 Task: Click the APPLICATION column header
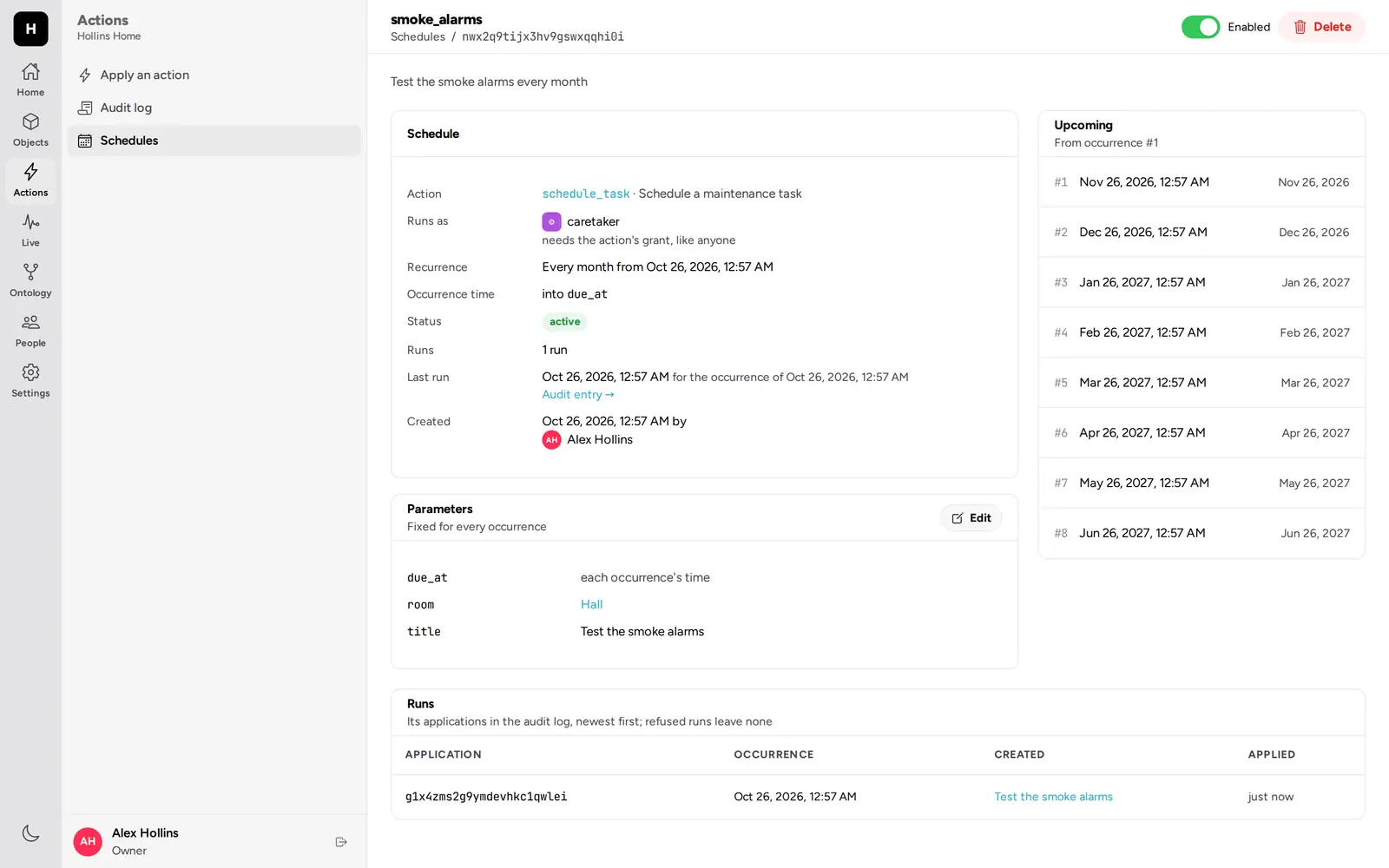444,755
